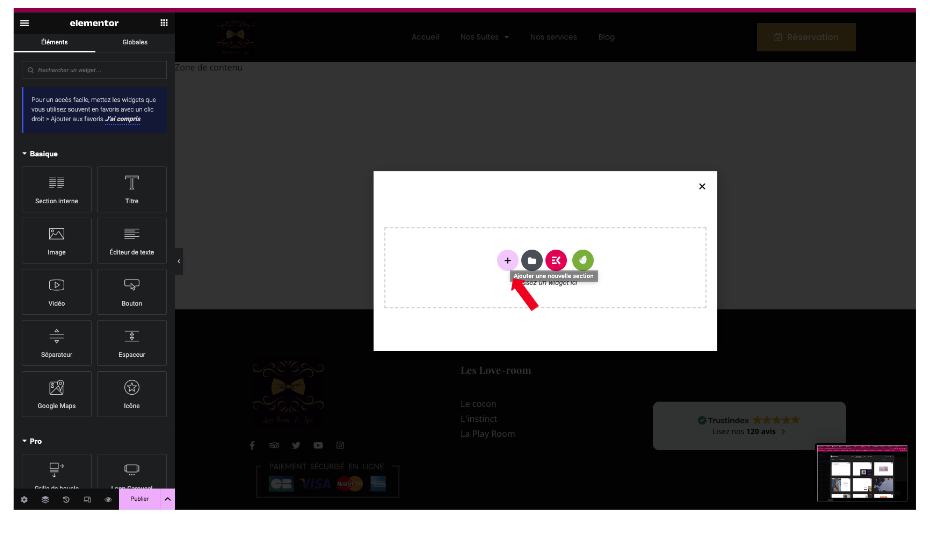The height and width of the screenshot is (539, 946).
Task: Click the widget search field
Action: coord(95,70)
